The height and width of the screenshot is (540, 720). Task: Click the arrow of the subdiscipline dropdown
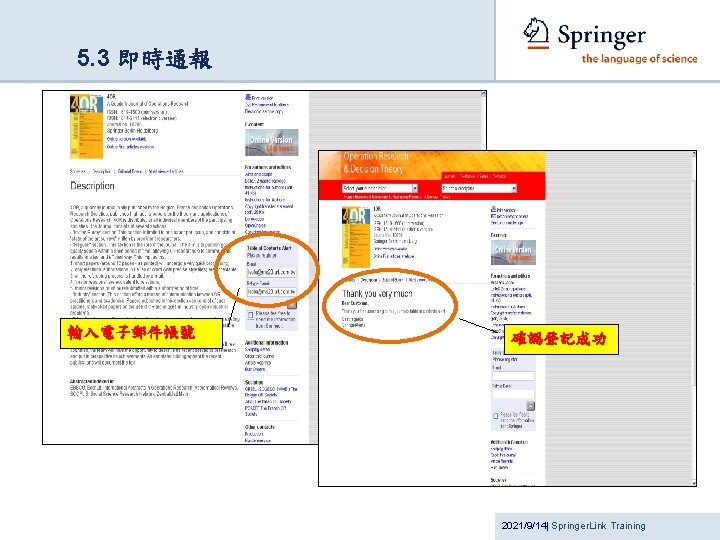click(415, 188)
